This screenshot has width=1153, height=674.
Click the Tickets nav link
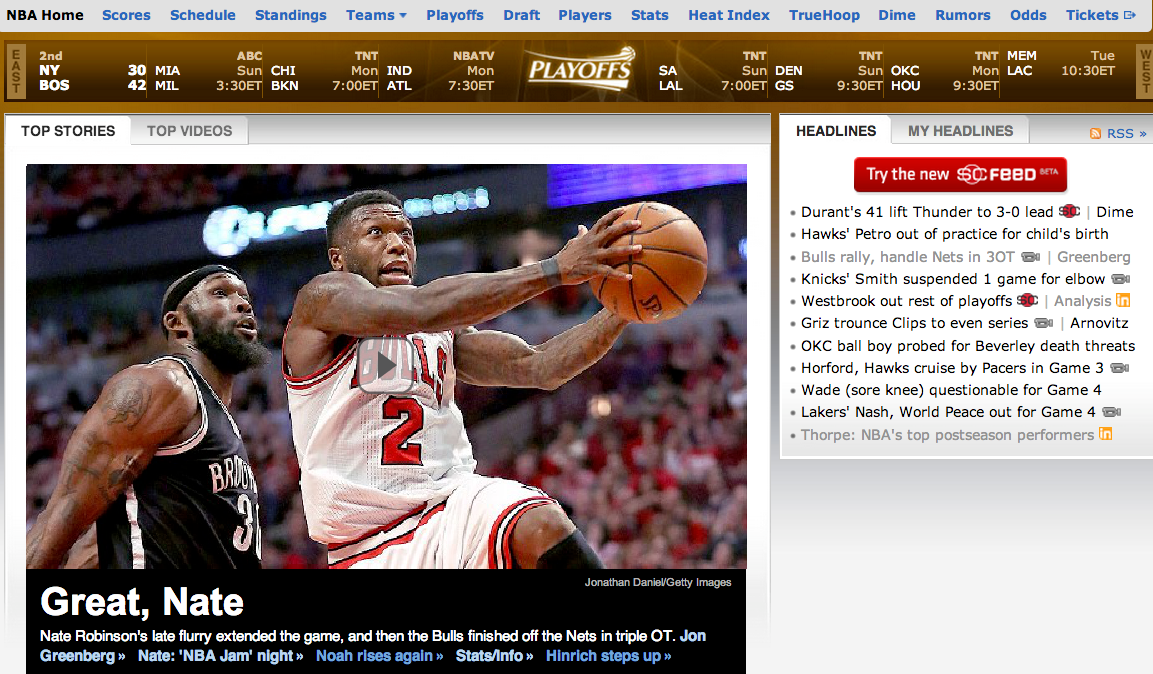pyautogui.click(x=1092, y=15)
